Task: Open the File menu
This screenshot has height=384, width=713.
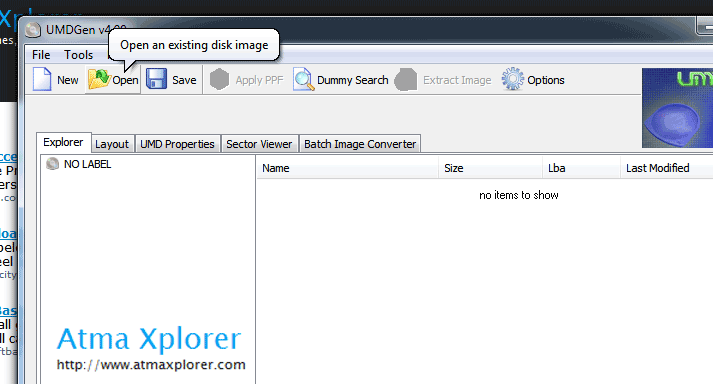Action: (41, 55)
